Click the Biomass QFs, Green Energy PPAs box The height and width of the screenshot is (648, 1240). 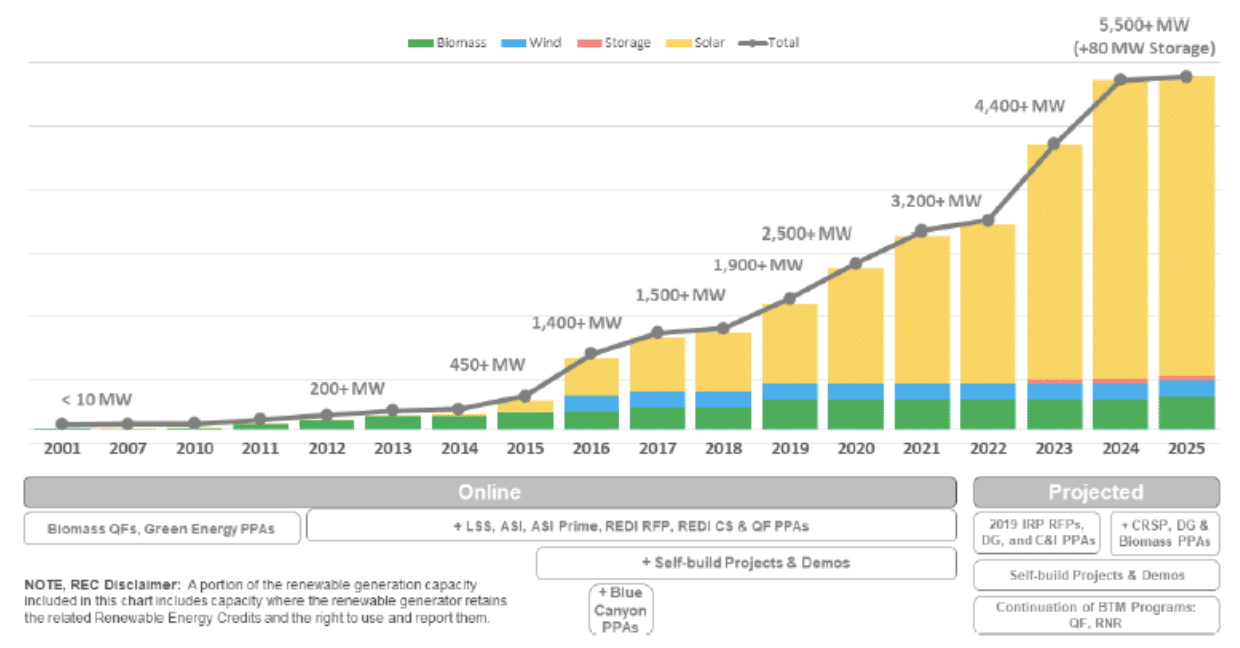coord(162,529)
